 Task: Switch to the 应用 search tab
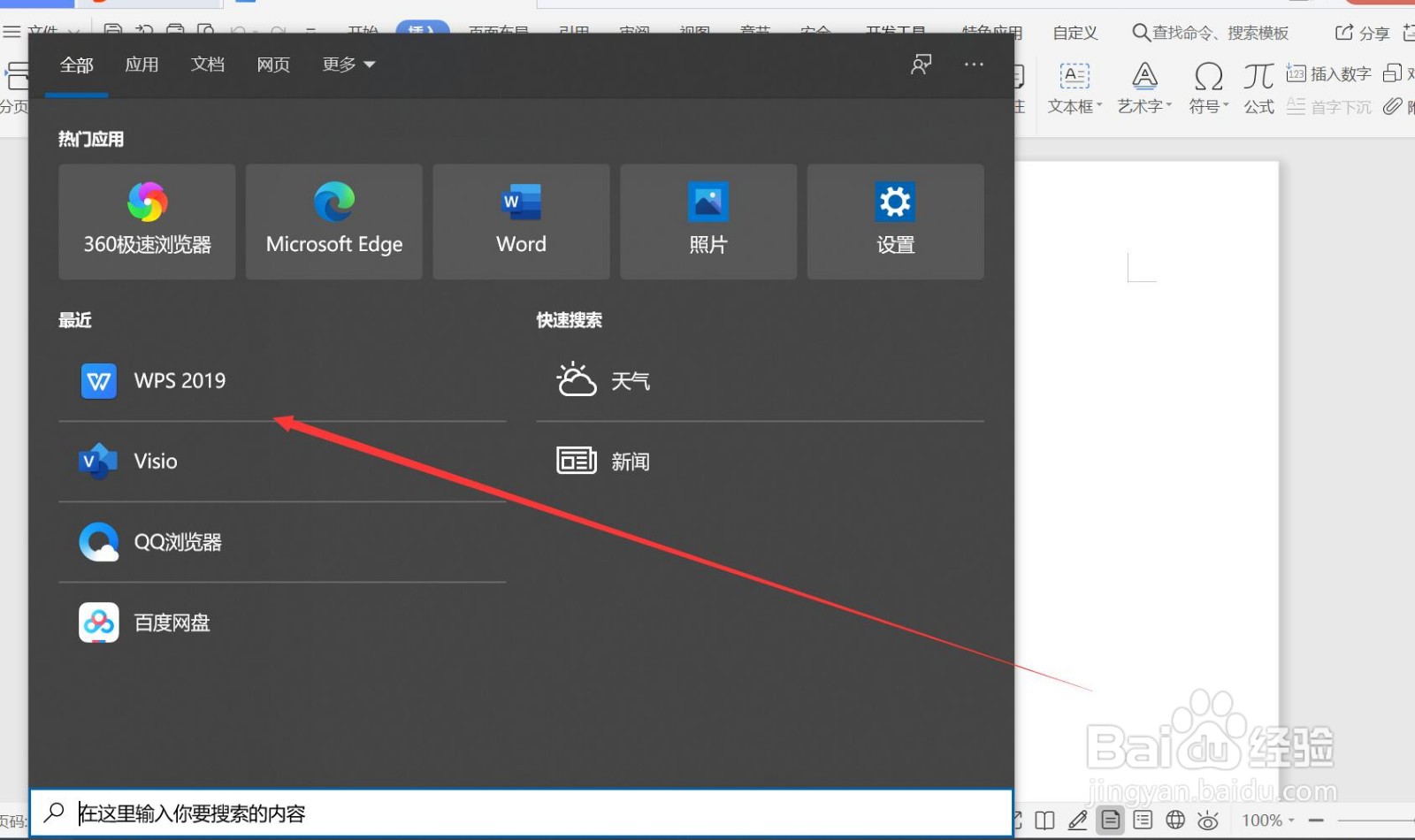tap(141, 65)
